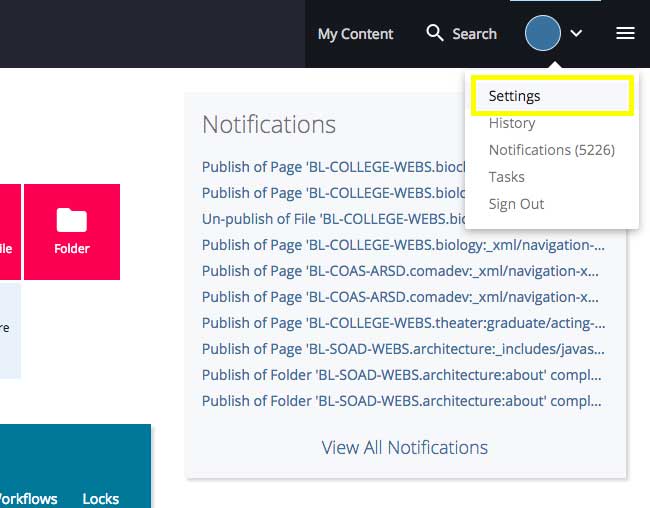The height and width of the screenshot is (508, 650).
Task: Open BL-SOAD-WEBS architecture _includes page notification
Action: coord(403,348)
